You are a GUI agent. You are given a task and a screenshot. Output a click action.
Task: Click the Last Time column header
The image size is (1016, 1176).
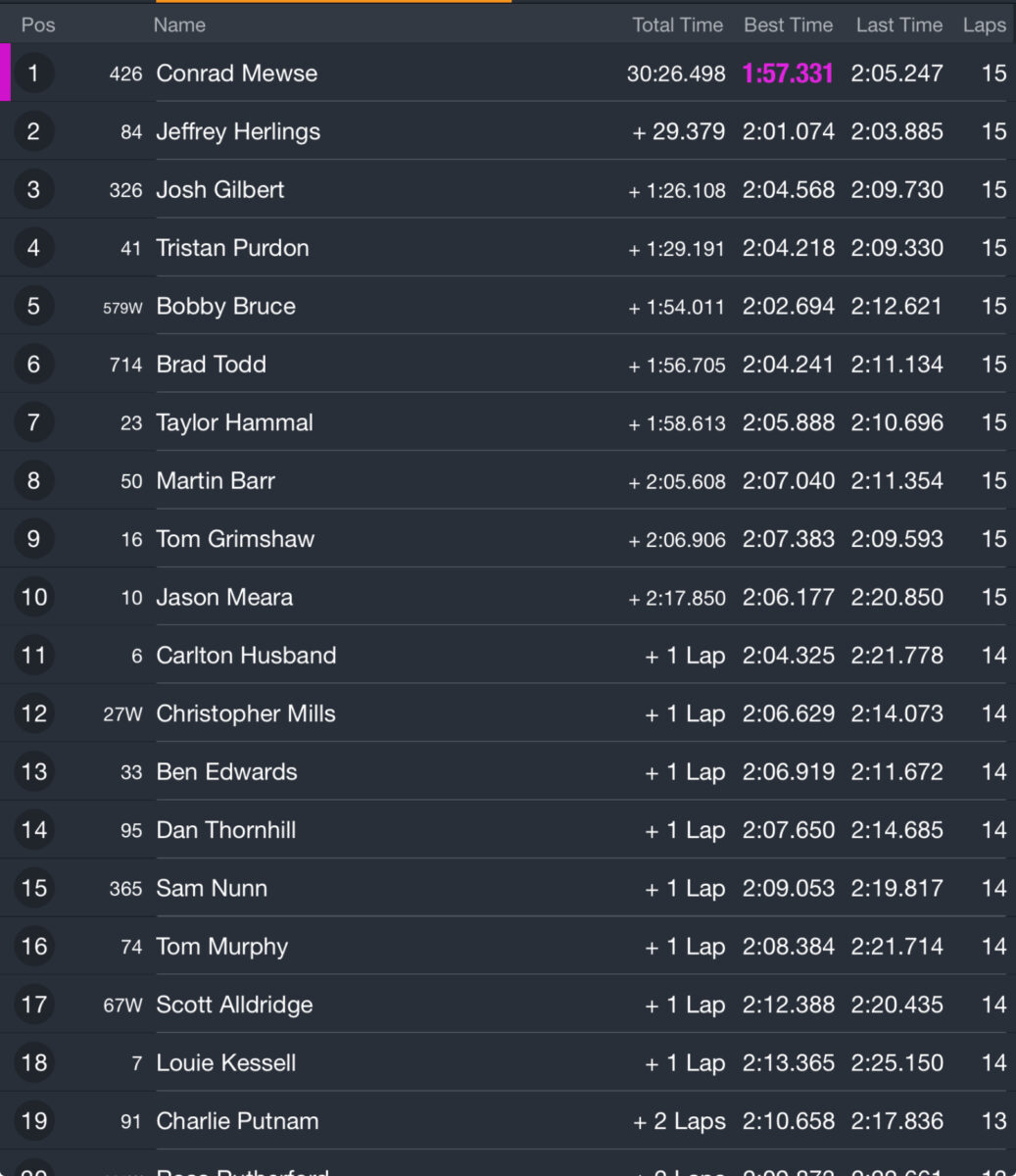point(898,25)
